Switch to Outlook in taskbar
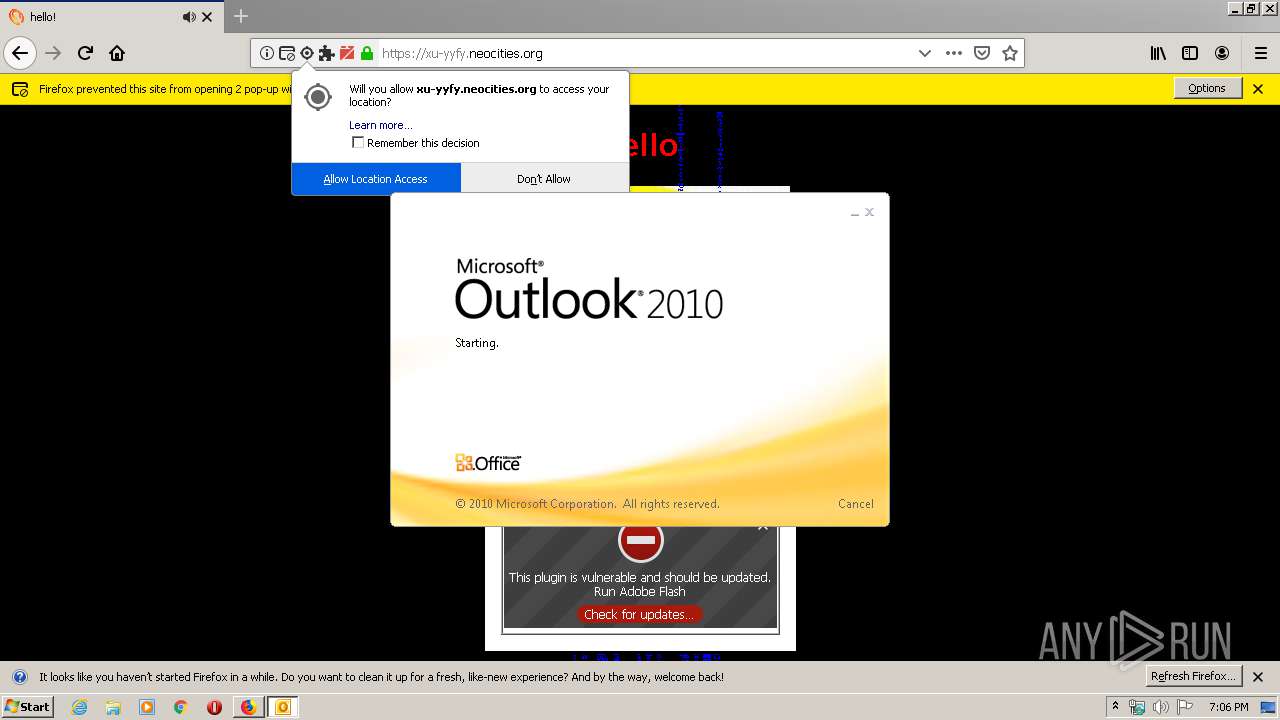Image resolution: width=1280 pixels, height=720 pixels. coord(283,707)
